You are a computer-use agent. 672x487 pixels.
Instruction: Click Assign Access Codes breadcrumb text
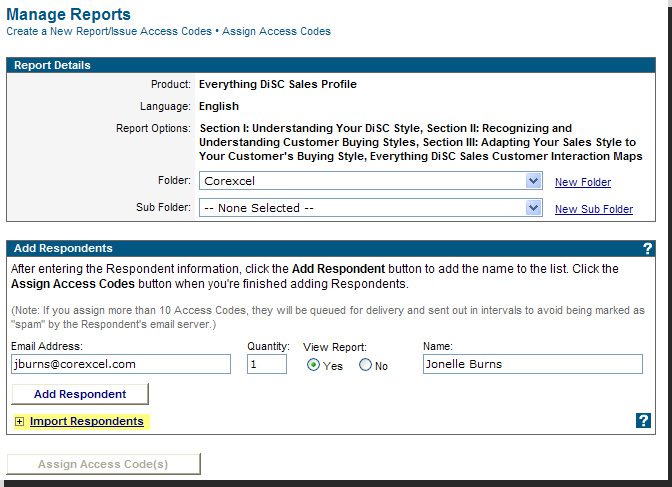pyautogui.click(x=276, y=31)
